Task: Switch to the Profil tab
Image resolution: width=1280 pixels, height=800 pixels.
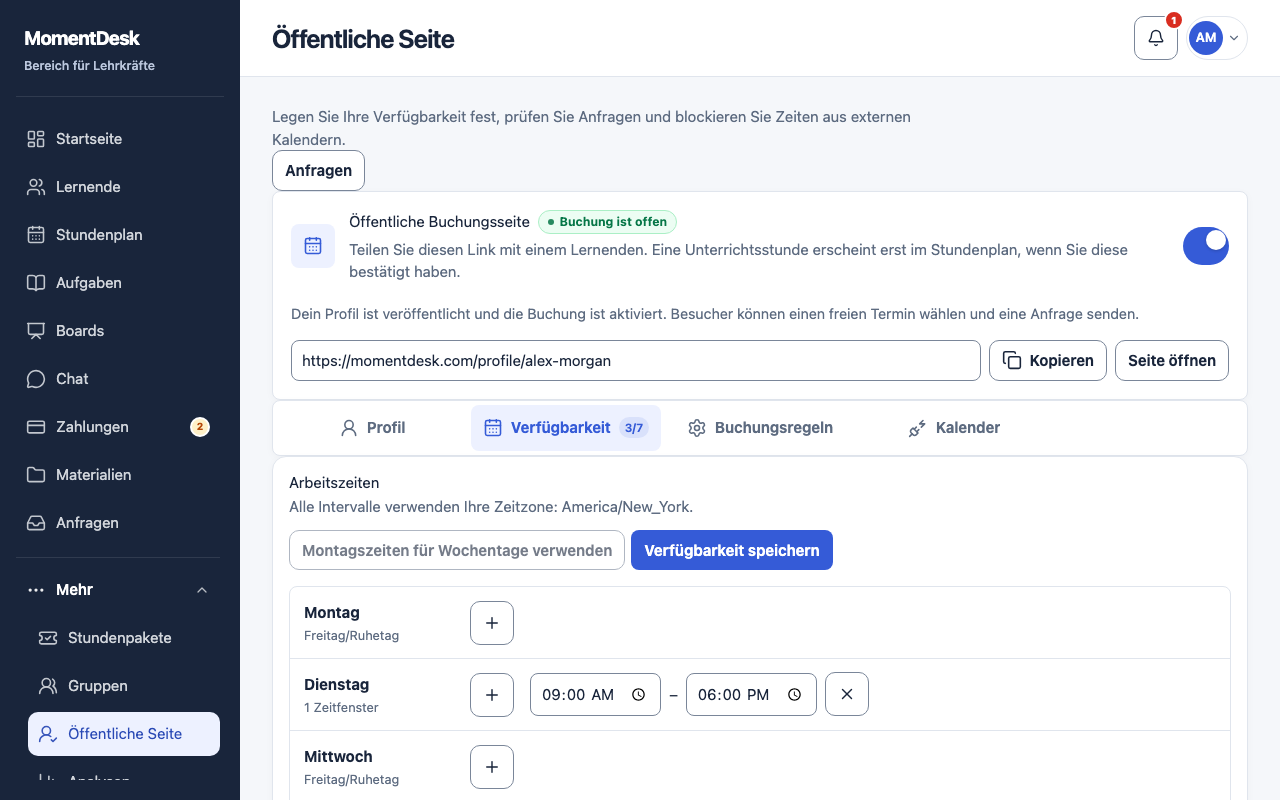Action: (373, 428)
